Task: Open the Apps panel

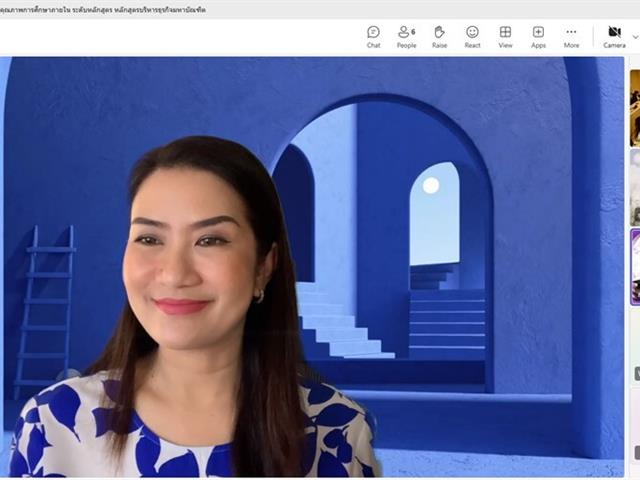Action: pos(538,37)
